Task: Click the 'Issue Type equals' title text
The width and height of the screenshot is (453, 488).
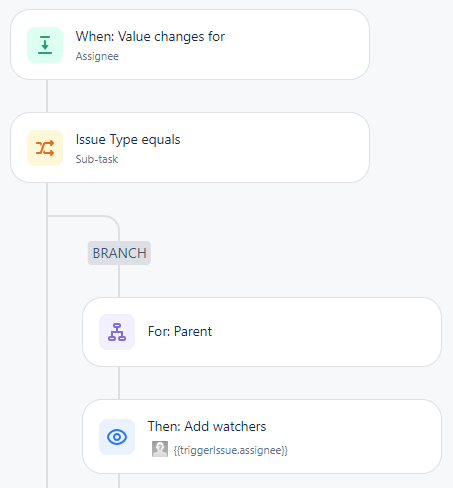Action: click(x=128, y=139)
